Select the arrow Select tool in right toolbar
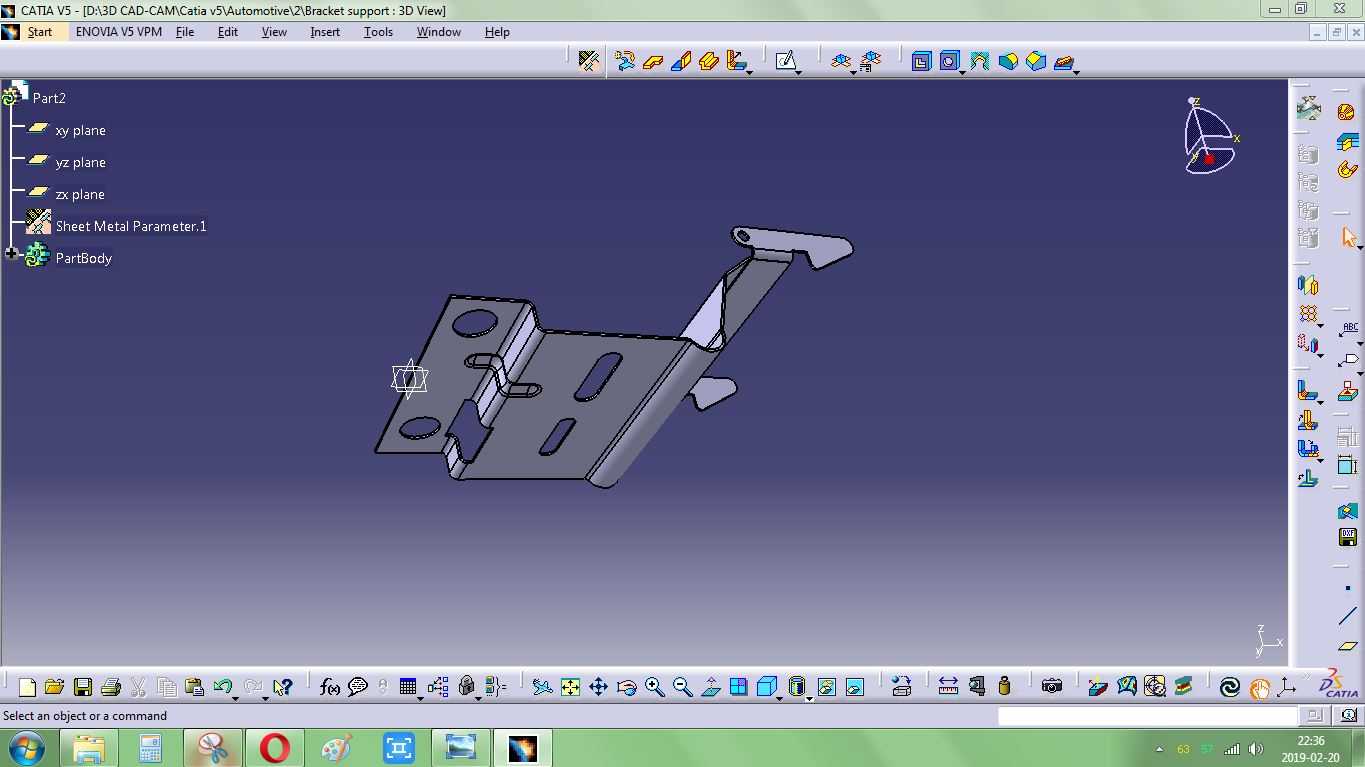1365x767 pixels. pos(1348,237)
